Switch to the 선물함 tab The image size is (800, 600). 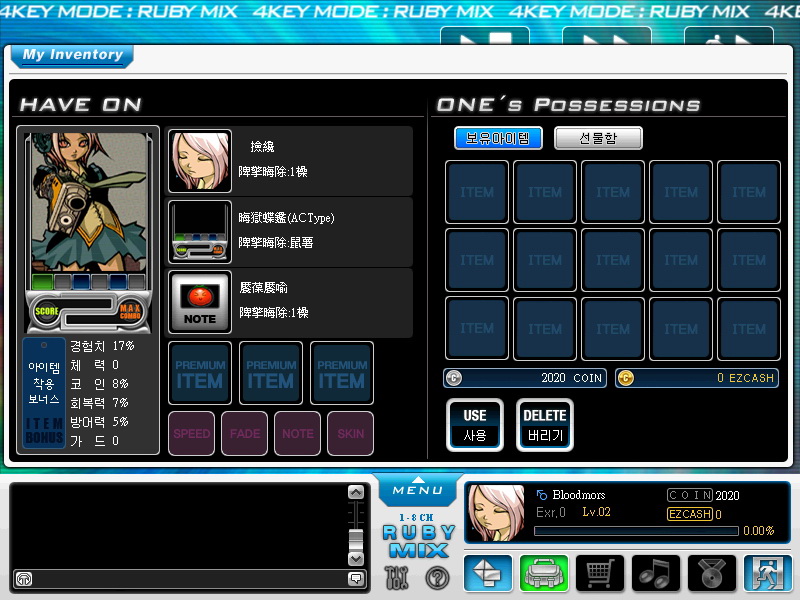pyautogui.click(x=598, y=138)
